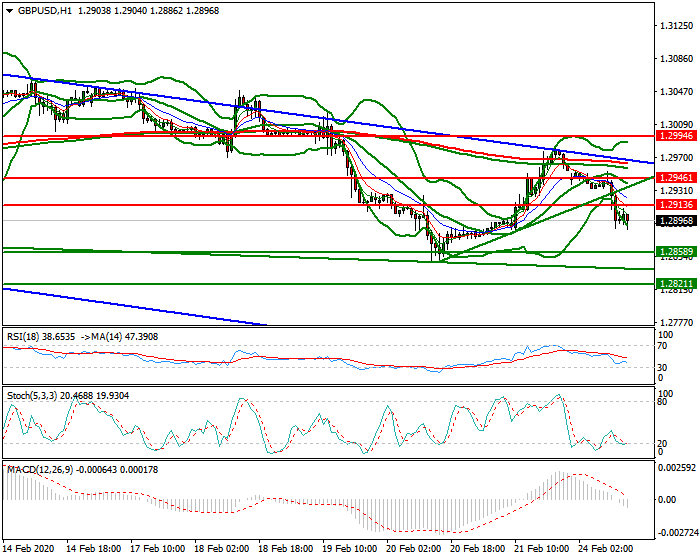Select the 24 Feb 02:00 time axis label
The width and height of the screenshot is (700, 560).
(x=606, y=548)
